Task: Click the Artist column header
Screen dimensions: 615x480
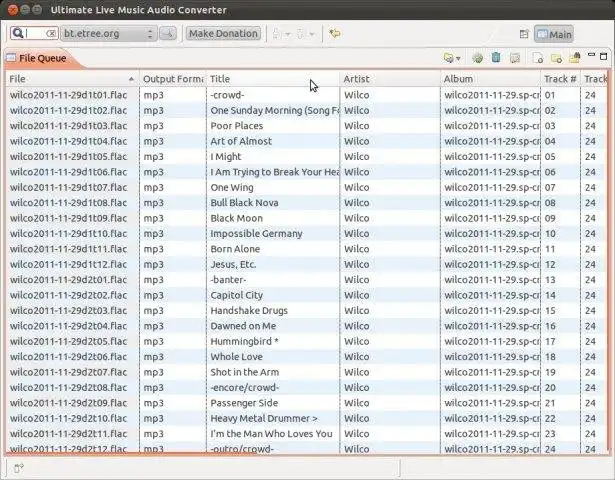Action: click(390, 79)
